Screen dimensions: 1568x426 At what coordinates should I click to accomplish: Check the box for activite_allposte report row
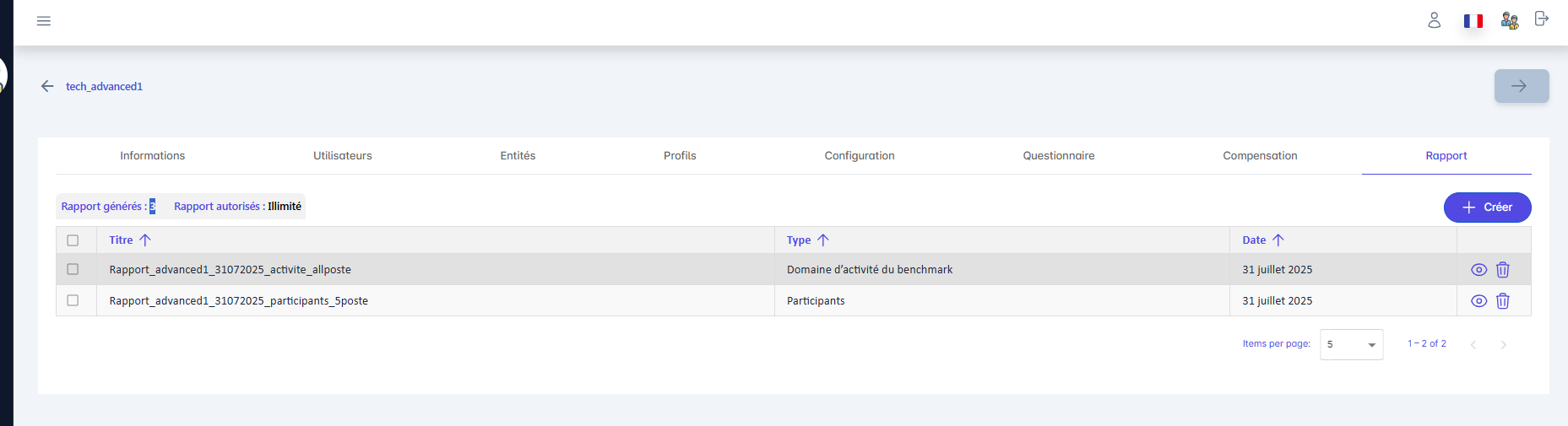tap(73, 269)
